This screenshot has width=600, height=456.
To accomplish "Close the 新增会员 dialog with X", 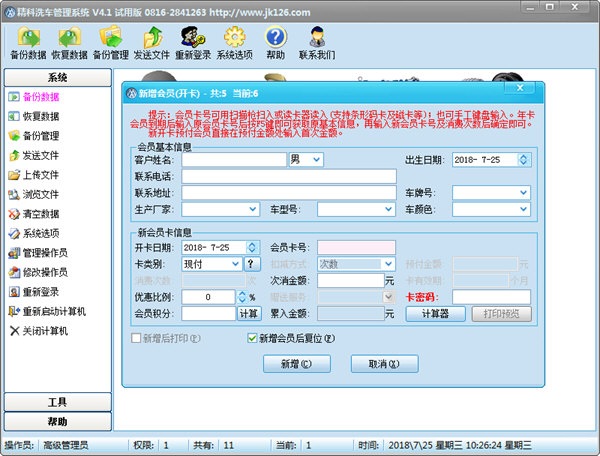I will click(520, 88).
